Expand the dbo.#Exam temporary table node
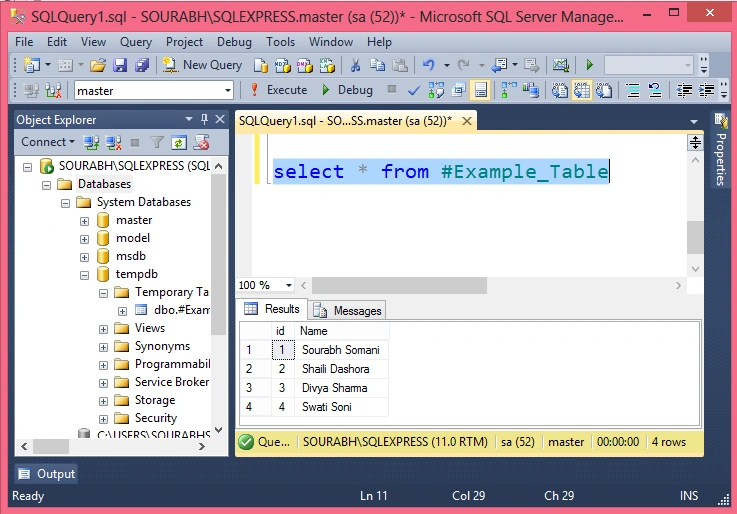Screen dimensions: 737x514 pos(122,311)
